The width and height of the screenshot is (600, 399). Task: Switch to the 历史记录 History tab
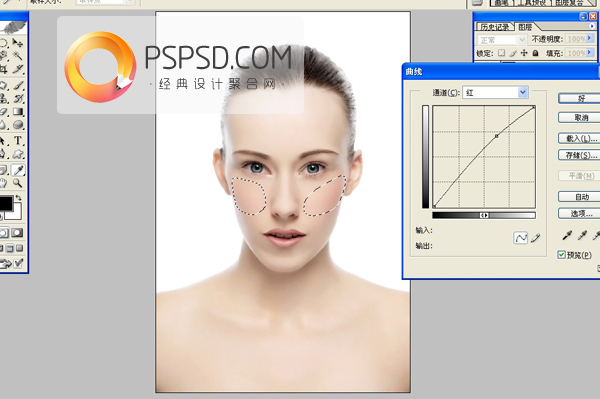click(494, 27)
